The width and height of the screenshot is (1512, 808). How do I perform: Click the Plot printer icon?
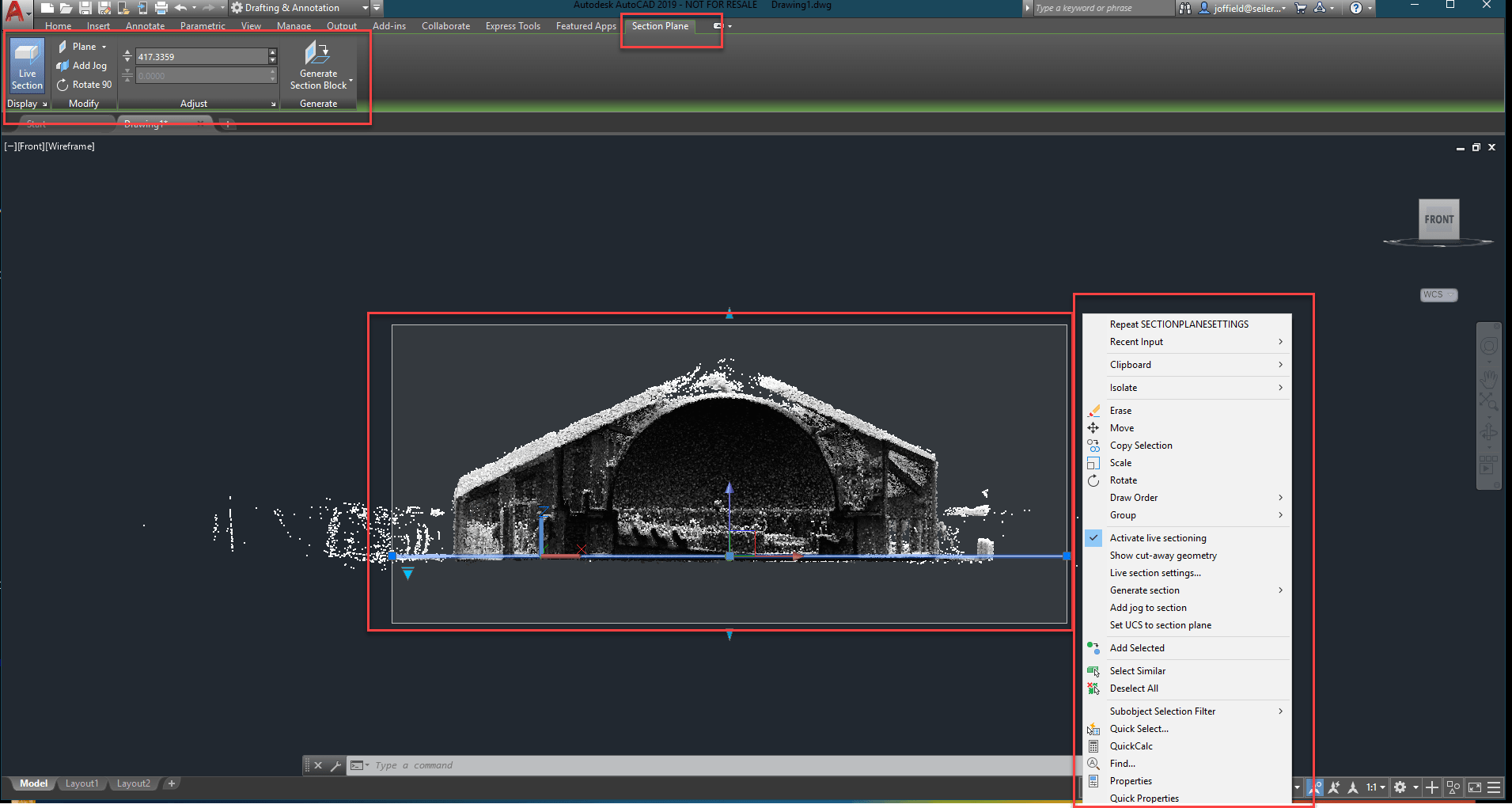tap(161, 8)
